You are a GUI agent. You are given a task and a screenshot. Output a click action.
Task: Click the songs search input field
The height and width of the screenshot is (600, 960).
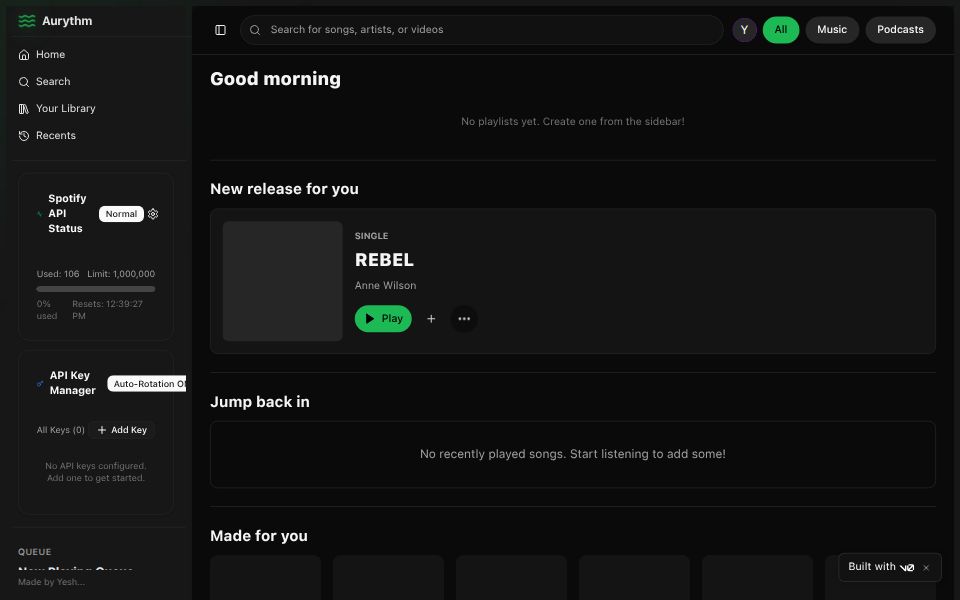tap(480, 29)
